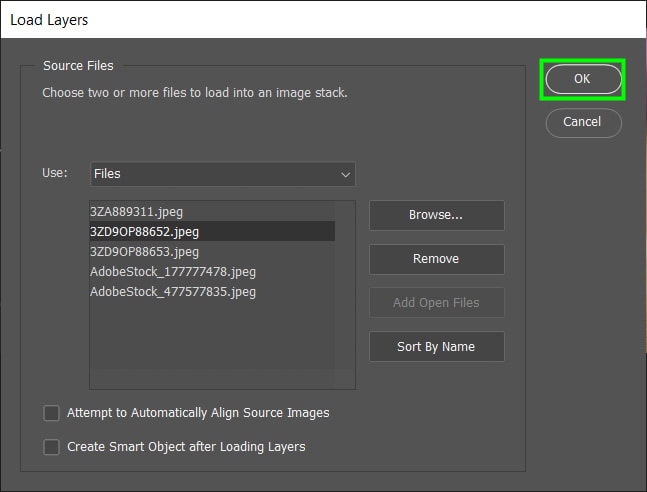Confirm the dialog with the OK button
The width and height of the screenshot is (647, 492).
[x=583, y=80]
